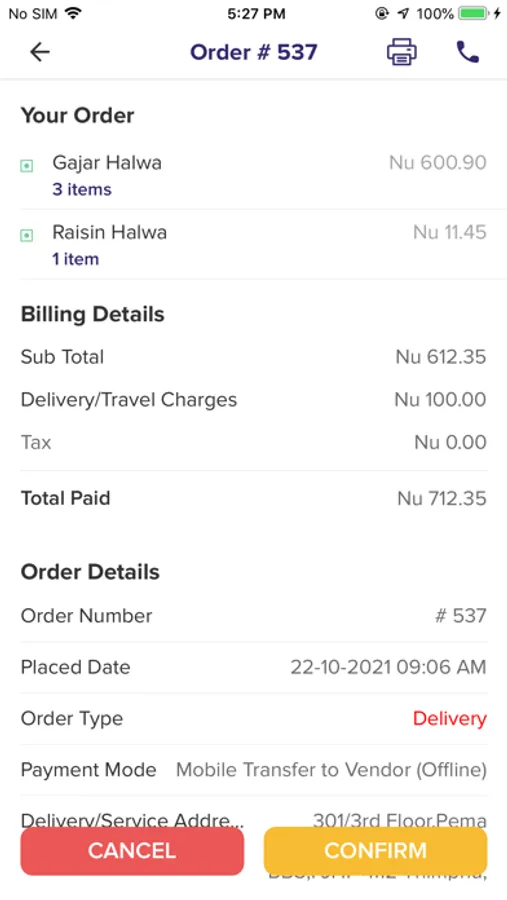The height and width of the screenshot is (900, 507).
Task: Tap the back arrow icon
Action: [40, 52]
